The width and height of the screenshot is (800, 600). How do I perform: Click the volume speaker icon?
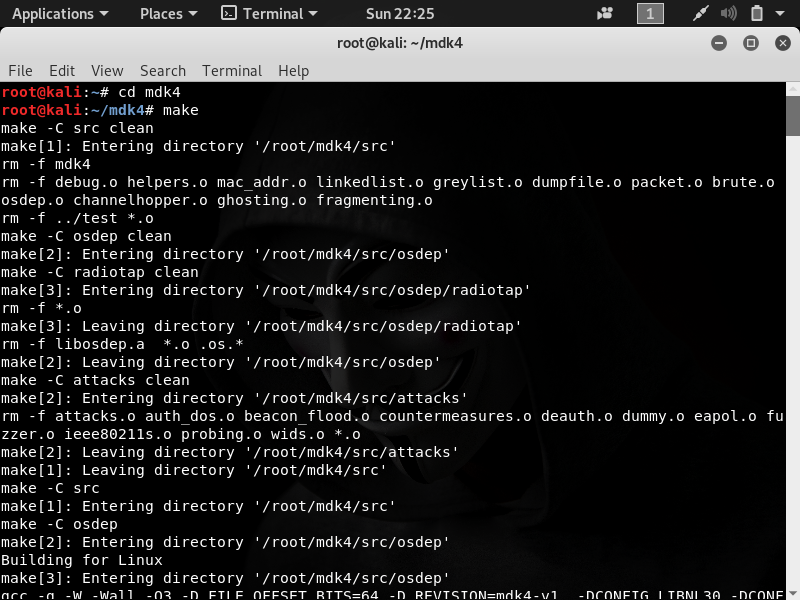728,14
